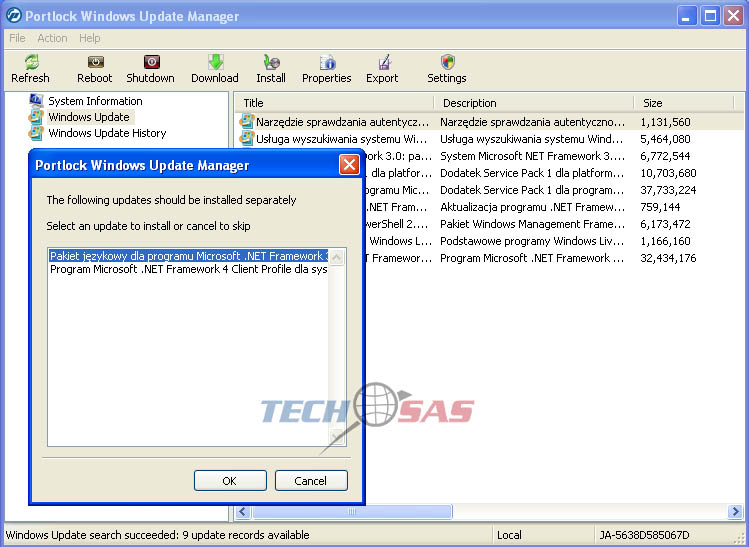Click icon of Narzędzie sprawdzania row
The image size is (749, 547).
(x=246, y=121)
